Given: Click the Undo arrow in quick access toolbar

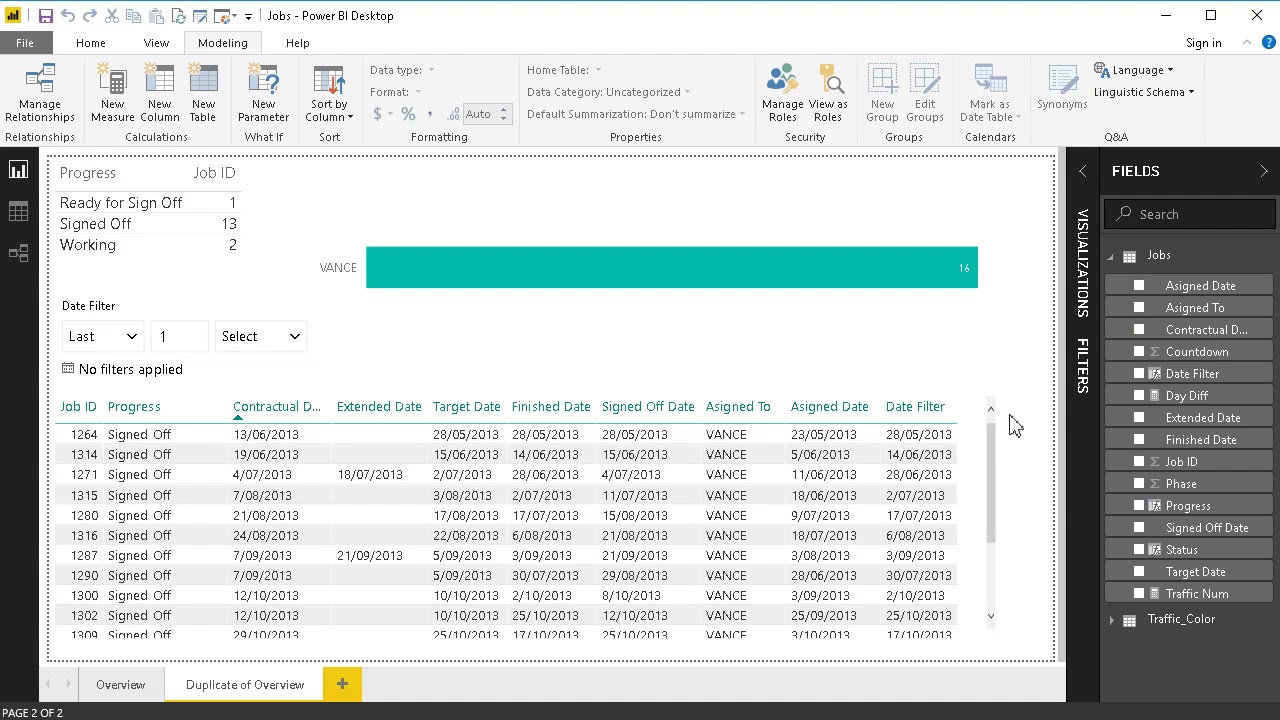Looking at the screenshot, I should pos(68,16).
